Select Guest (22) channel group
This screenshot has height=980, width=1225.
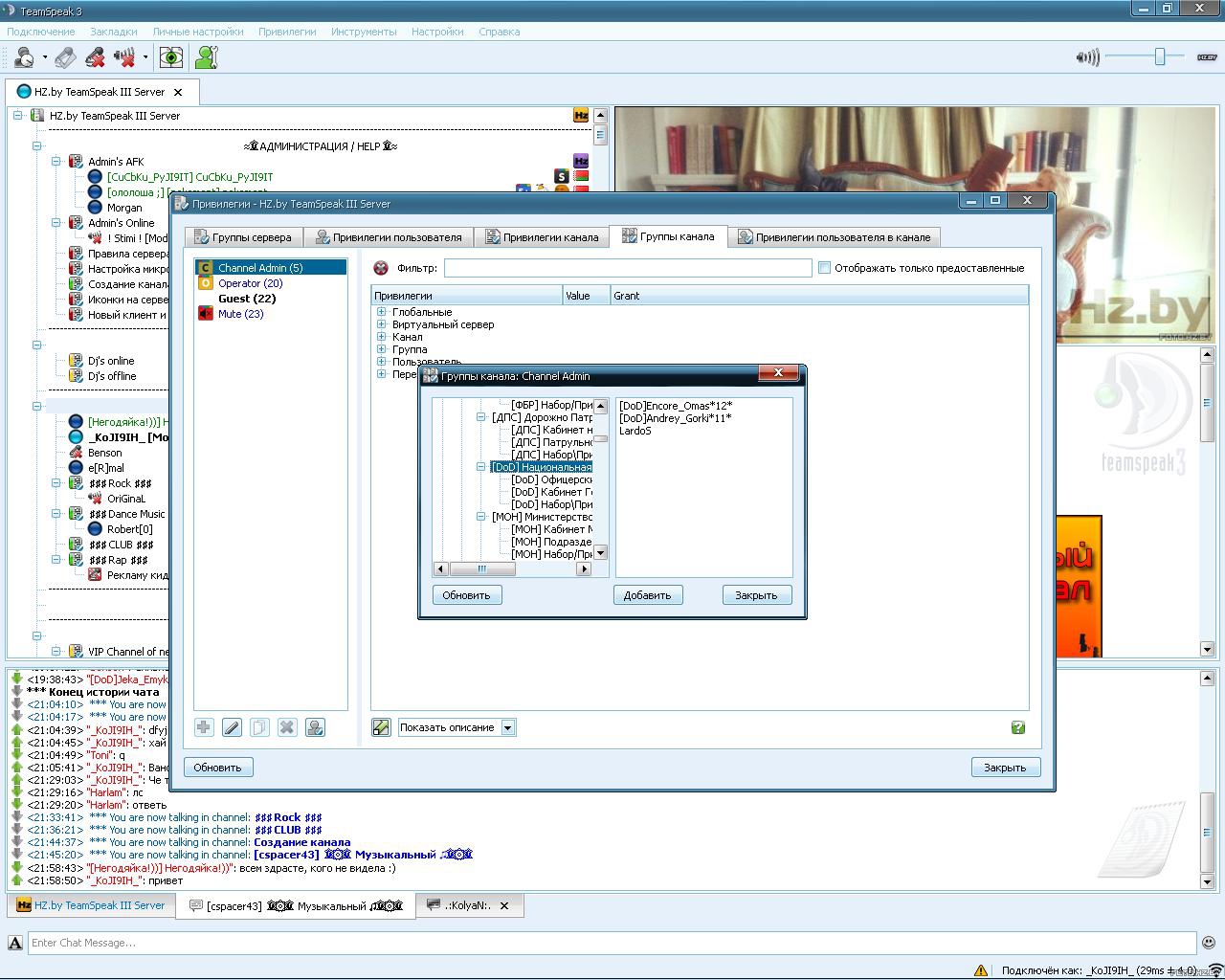point(247,299)
